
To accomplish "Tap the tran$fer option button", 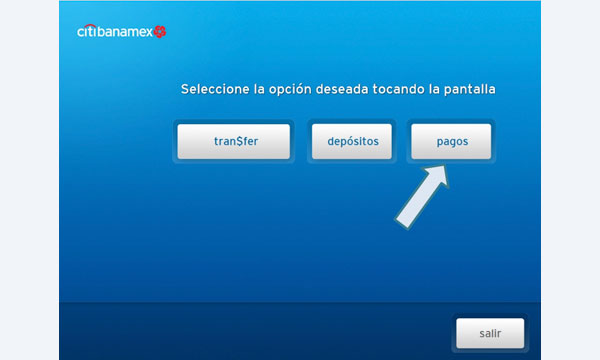I will click(233, 141).
